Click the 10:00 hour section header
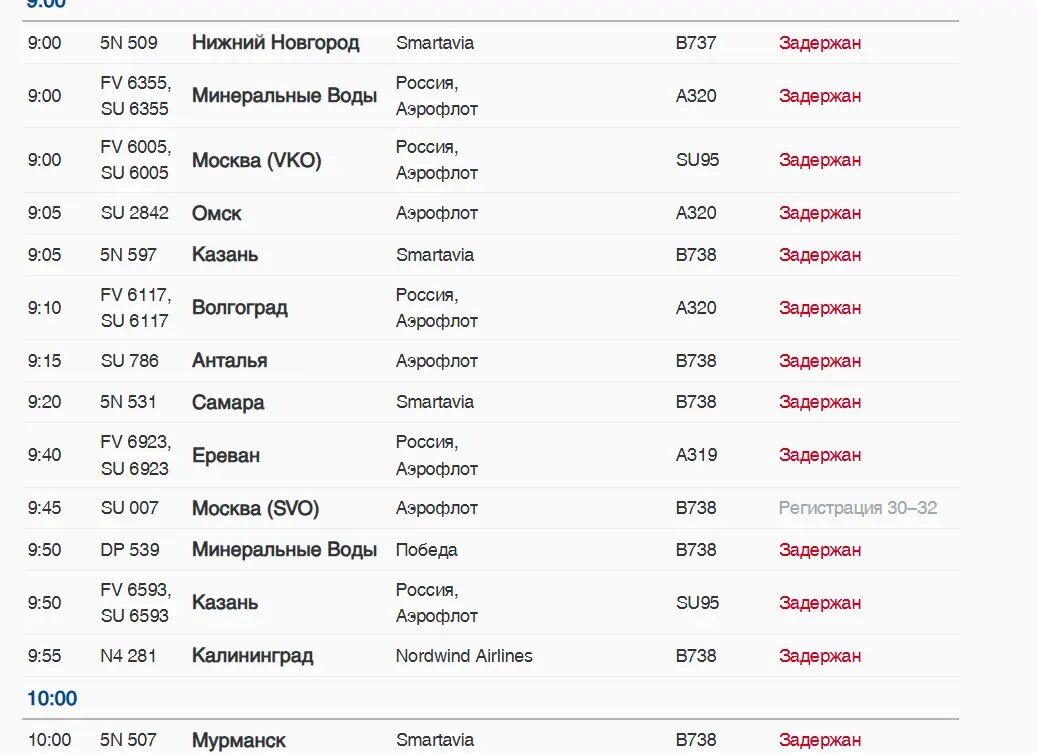 [x=52, y=698]
